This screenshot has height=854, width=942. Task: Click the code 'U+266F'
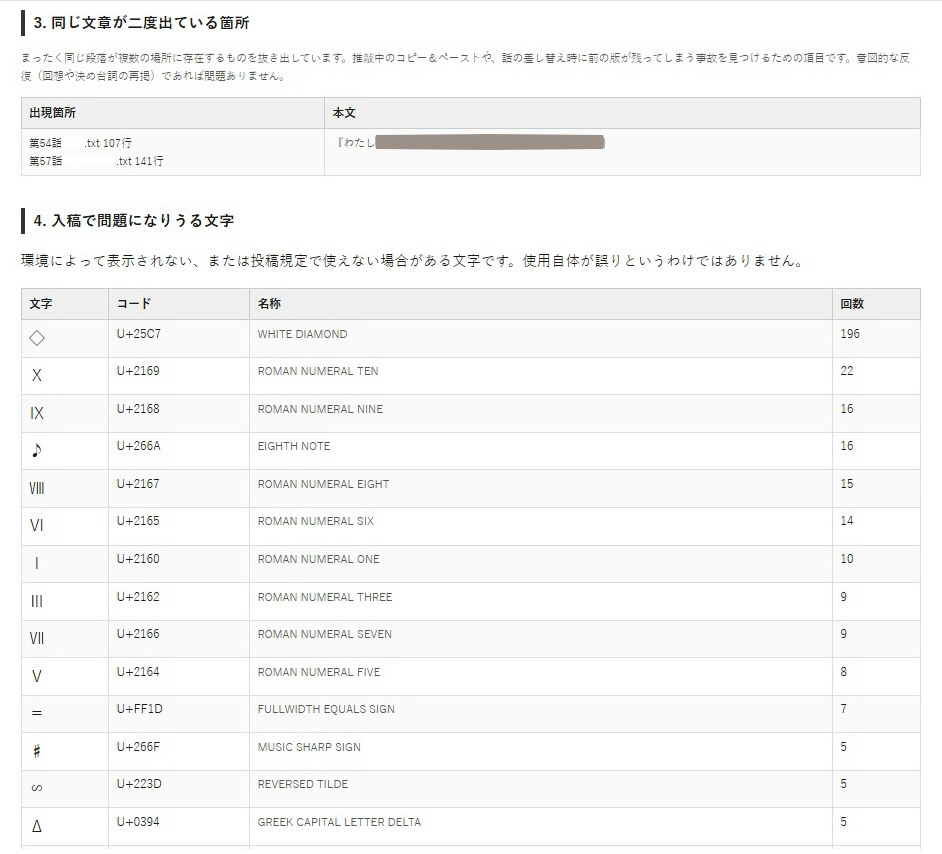[x=138, y=747]
